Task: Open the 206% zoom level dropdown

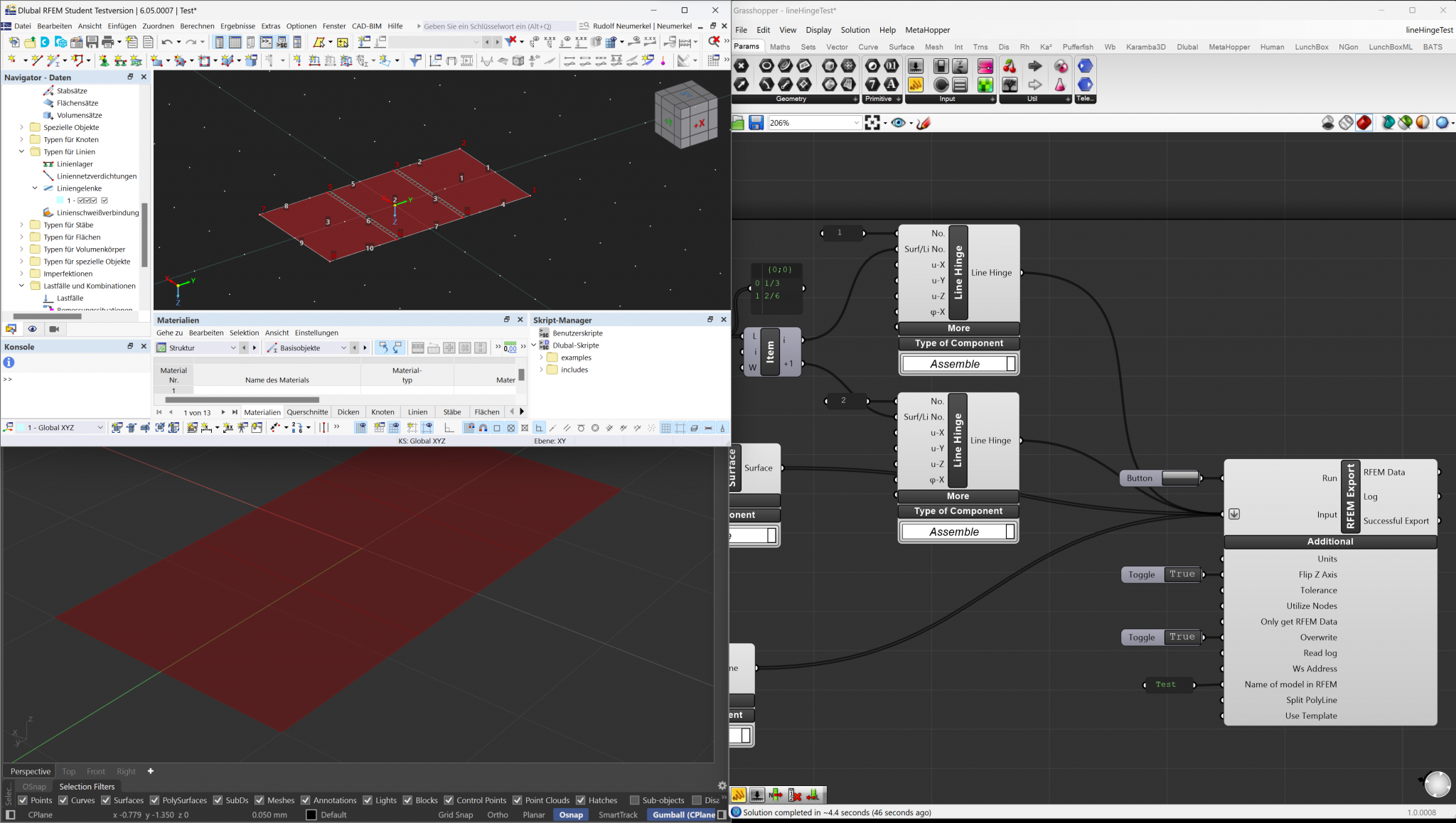Action: click(x=856, y=123)
